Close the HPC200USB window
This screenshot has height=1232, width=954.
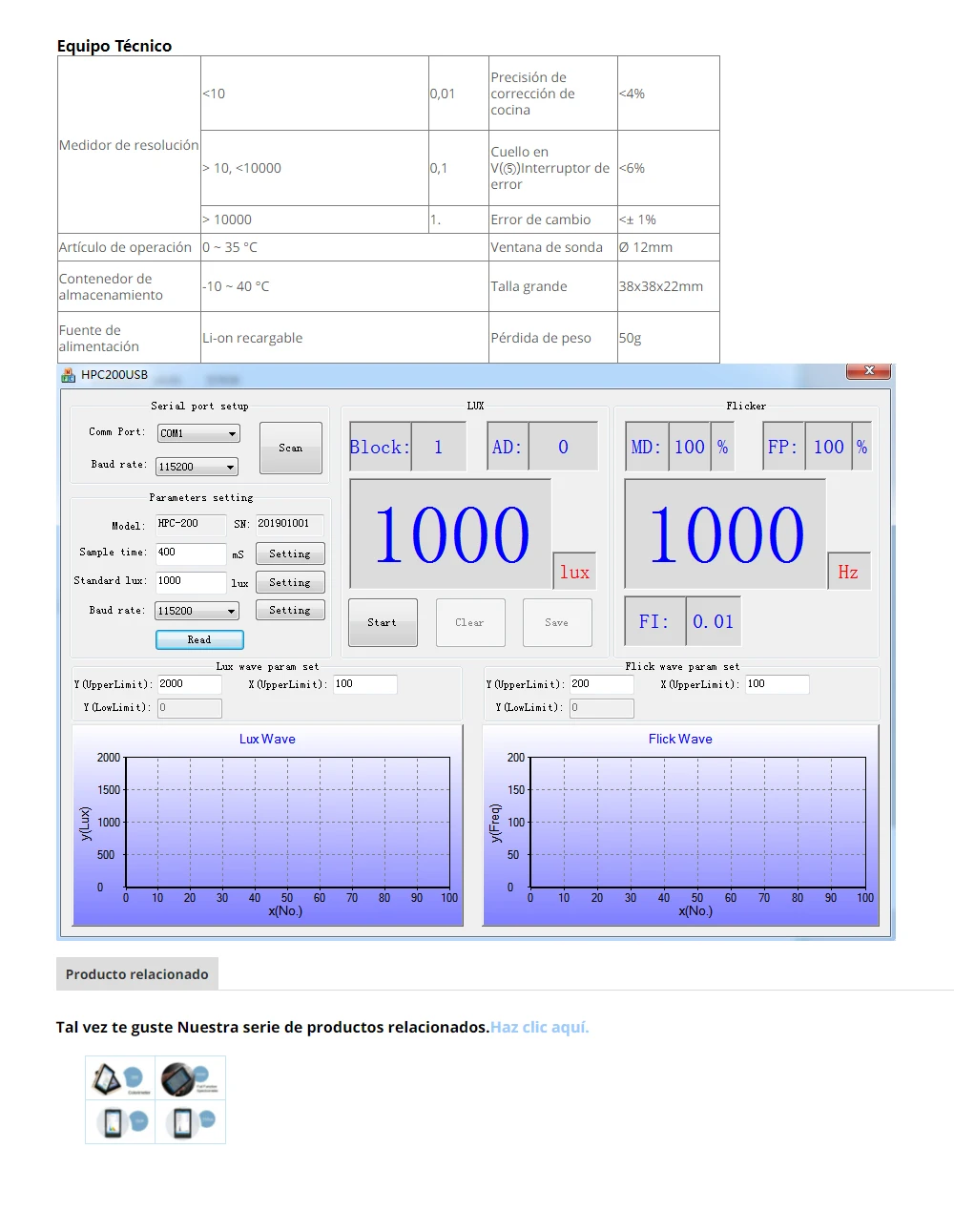click(x=868, y=371)
